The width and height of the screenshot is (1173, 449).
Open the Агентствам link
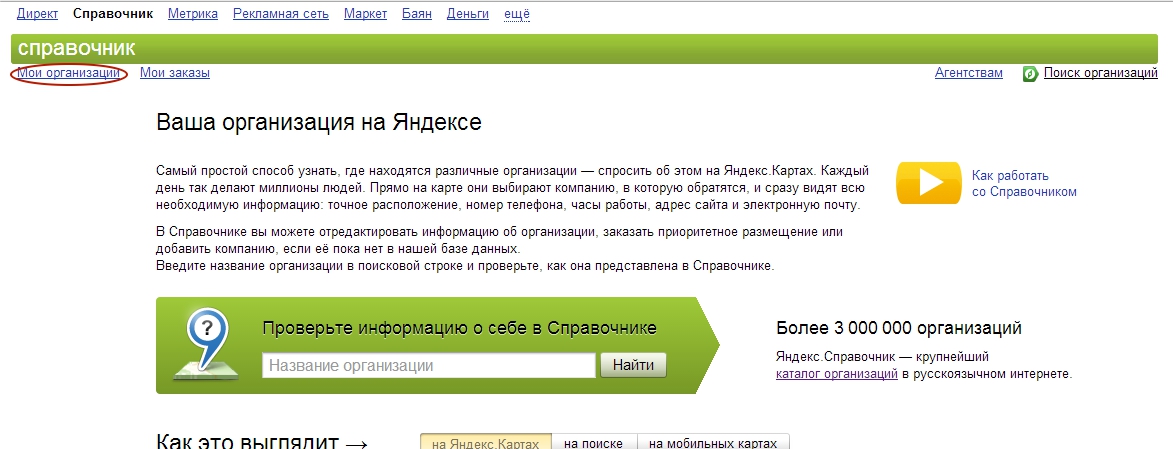[969, 73]
